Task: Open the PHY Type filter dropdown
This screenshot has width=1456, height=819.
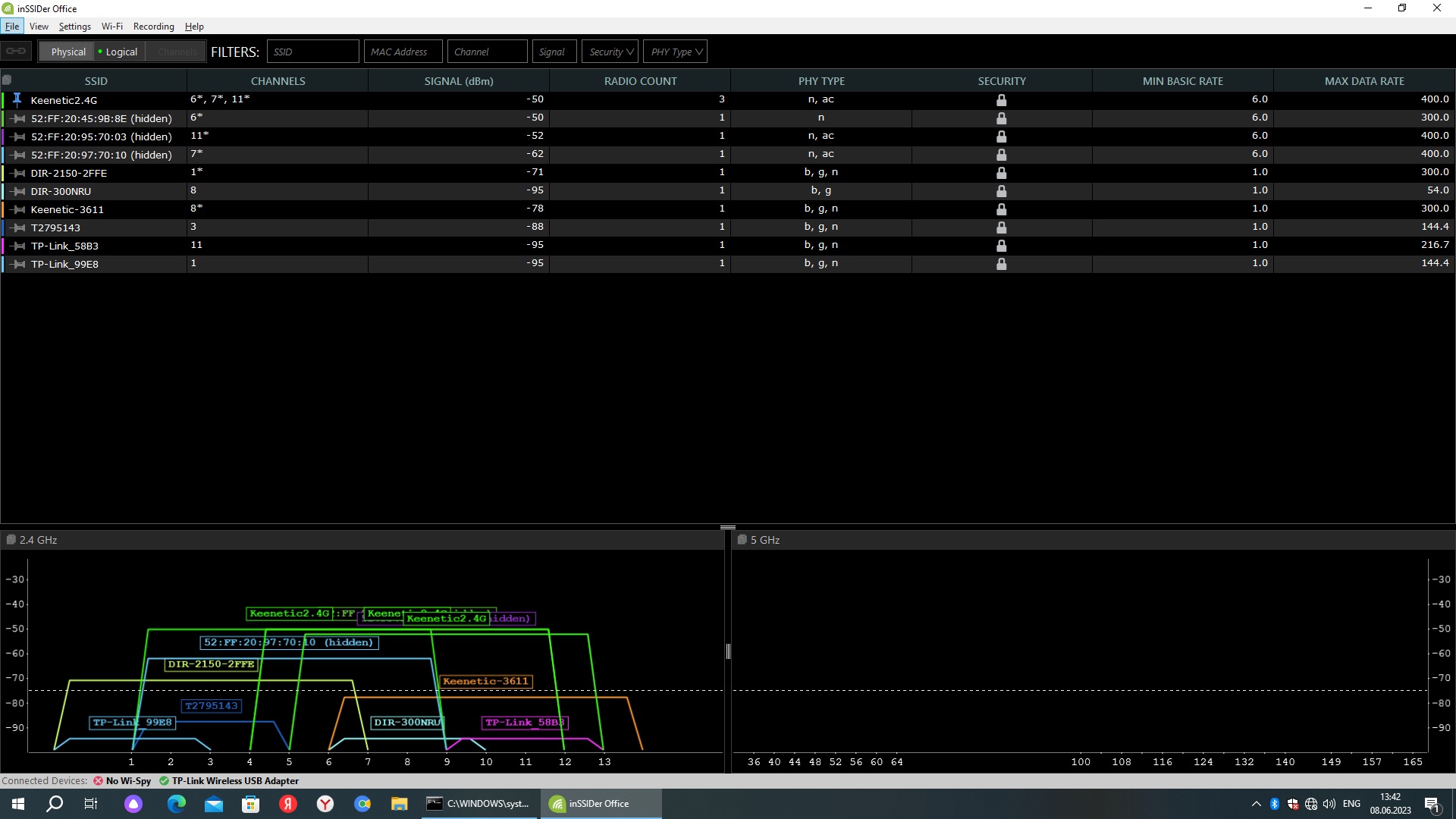Action: (676, 52)
